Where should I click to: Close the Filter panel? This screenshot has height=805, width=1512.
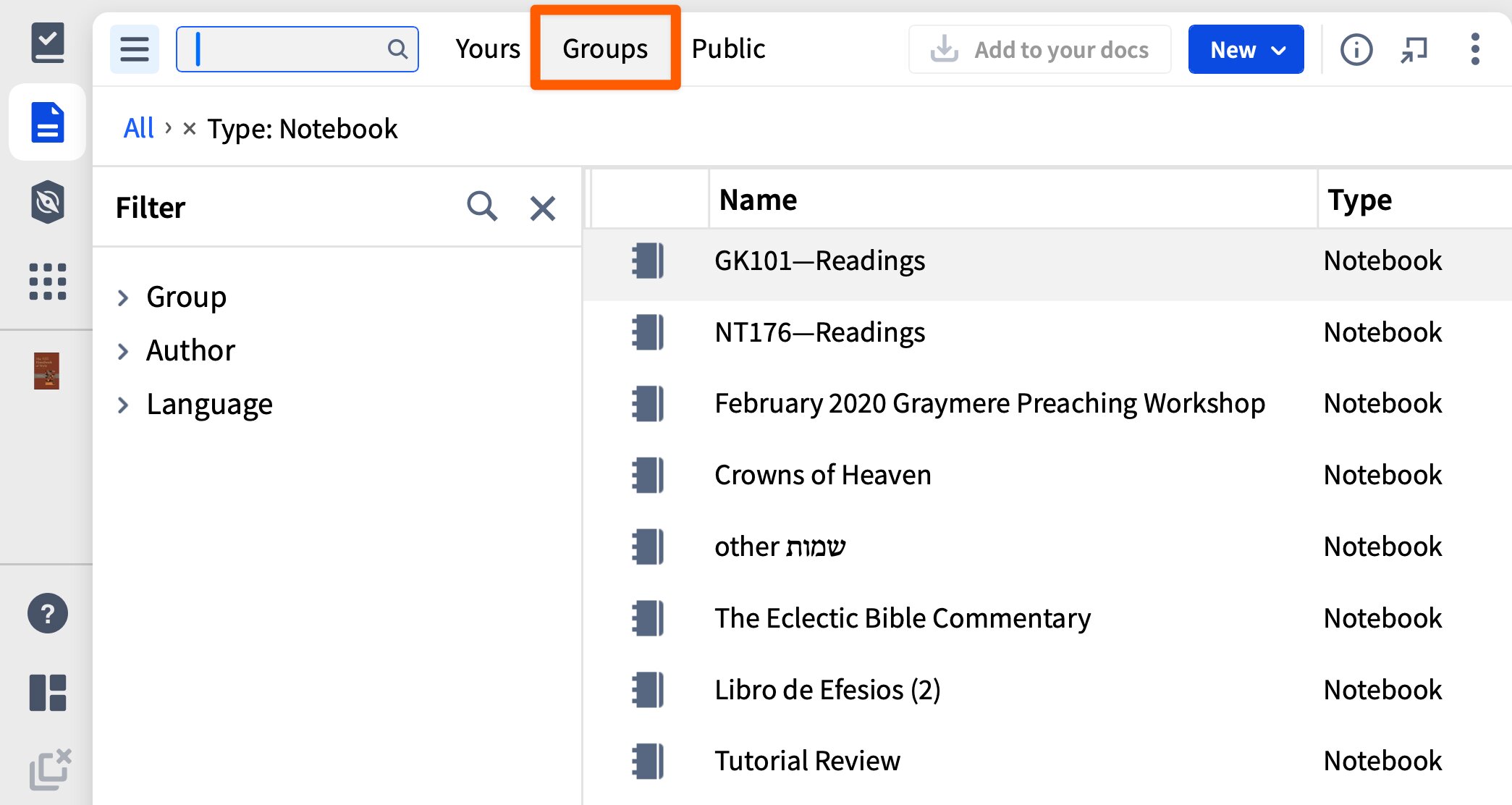(542, 208)
